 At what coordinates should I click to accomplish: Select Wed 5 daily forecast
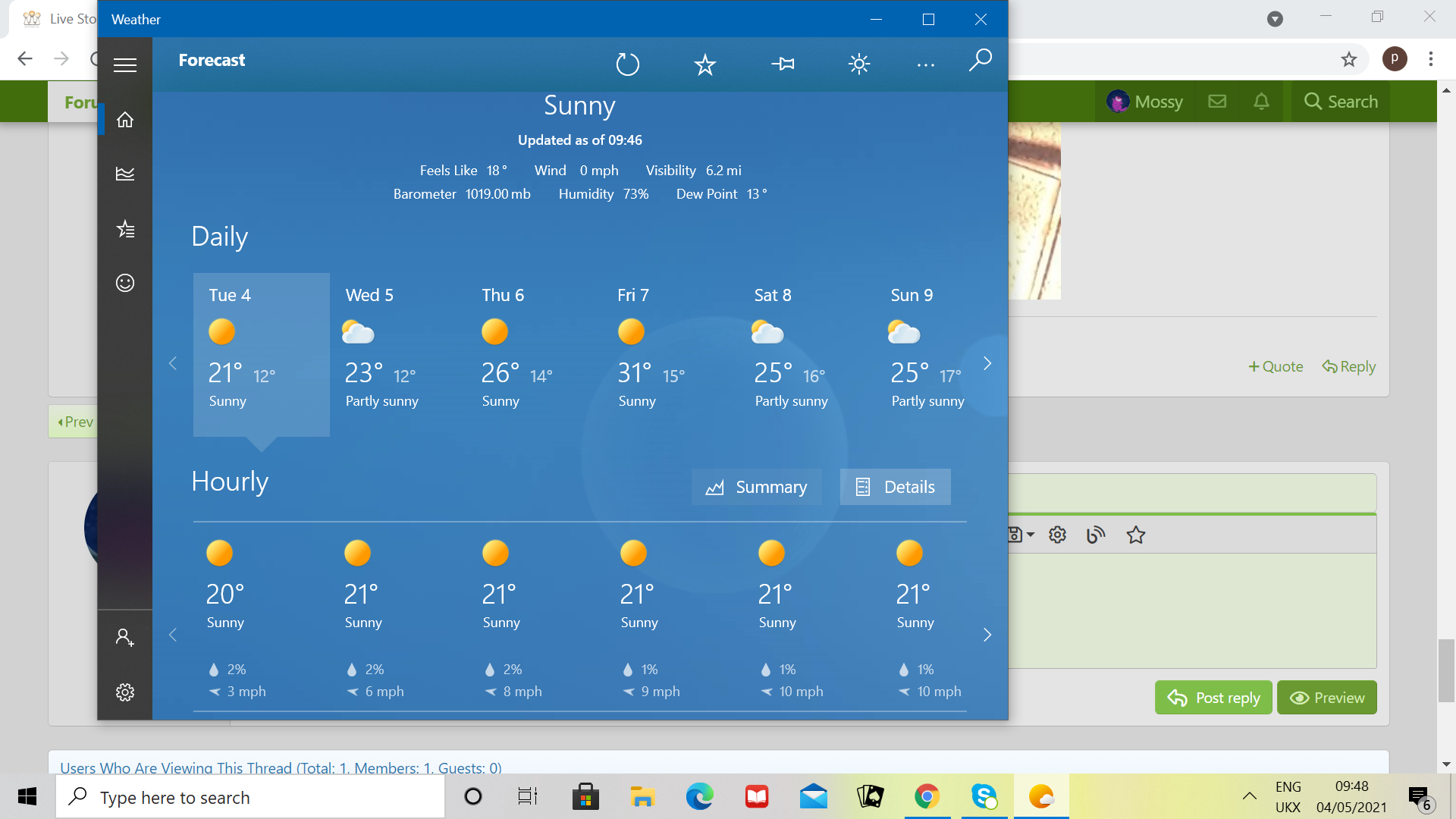(x=398, y=354)
